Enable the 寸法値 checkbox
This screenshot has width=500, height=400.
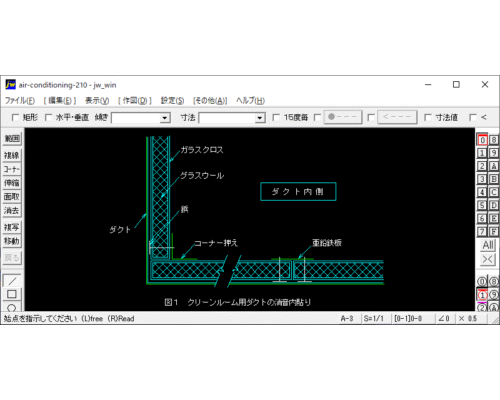click(428, 117)
